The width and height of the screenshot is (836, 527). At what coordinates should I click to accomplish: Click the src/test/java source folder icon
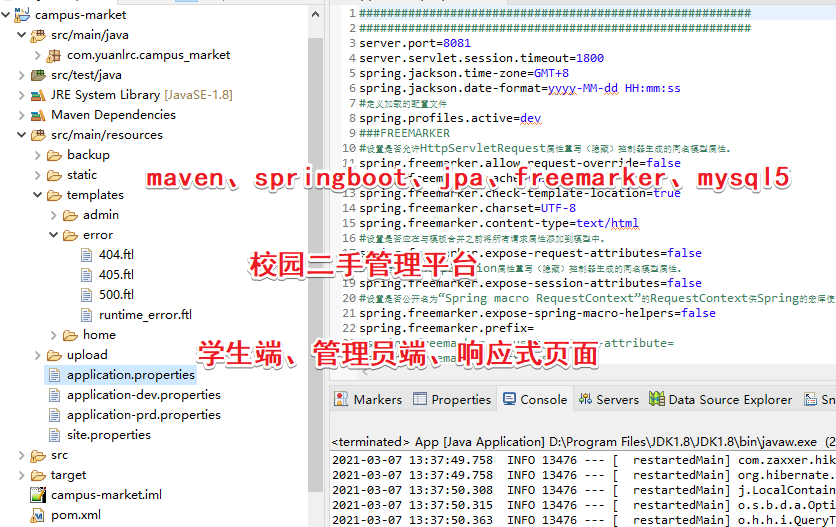(38, 75)
